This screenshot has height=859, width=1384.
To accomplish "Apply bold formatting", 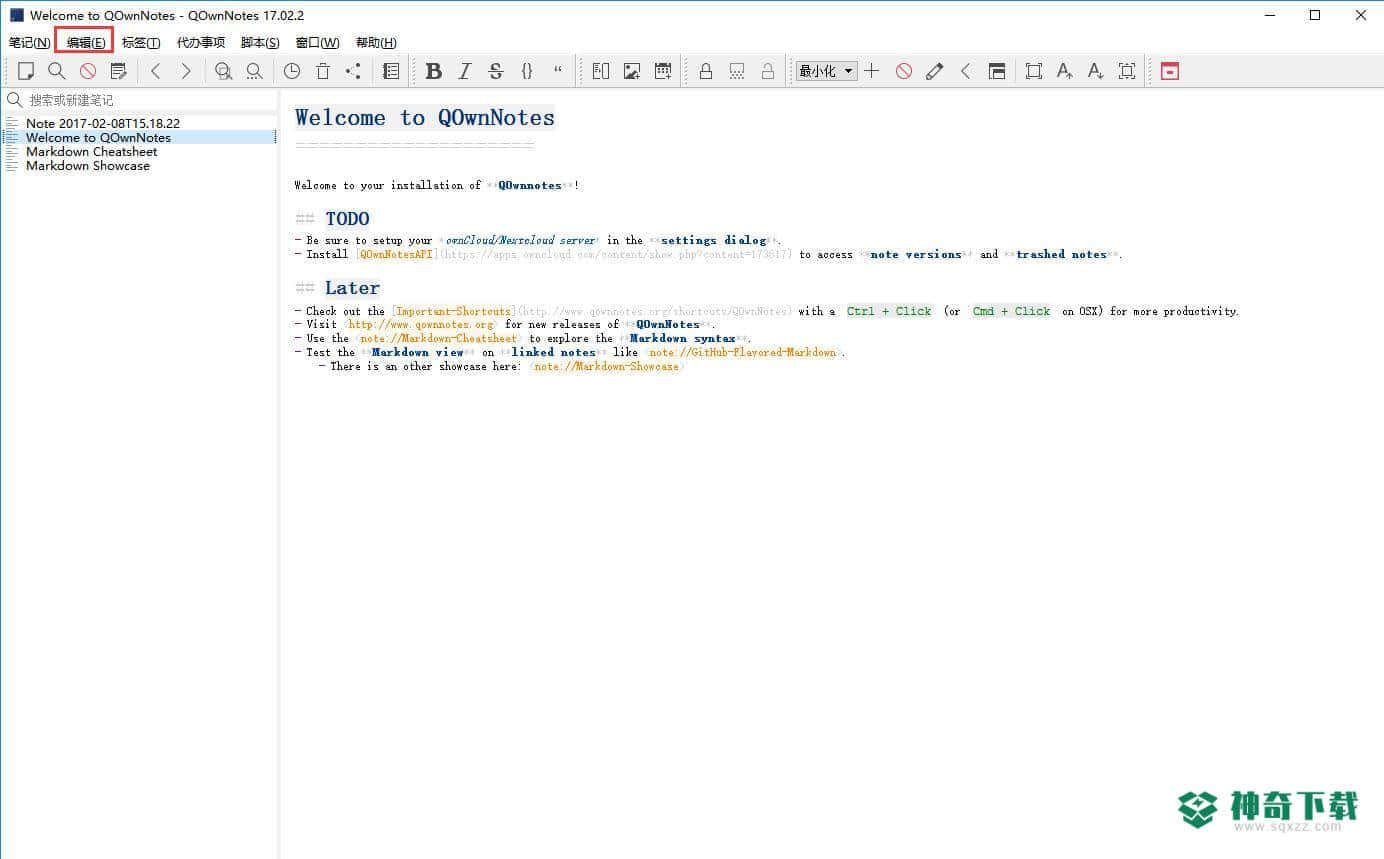I will 433,71.
